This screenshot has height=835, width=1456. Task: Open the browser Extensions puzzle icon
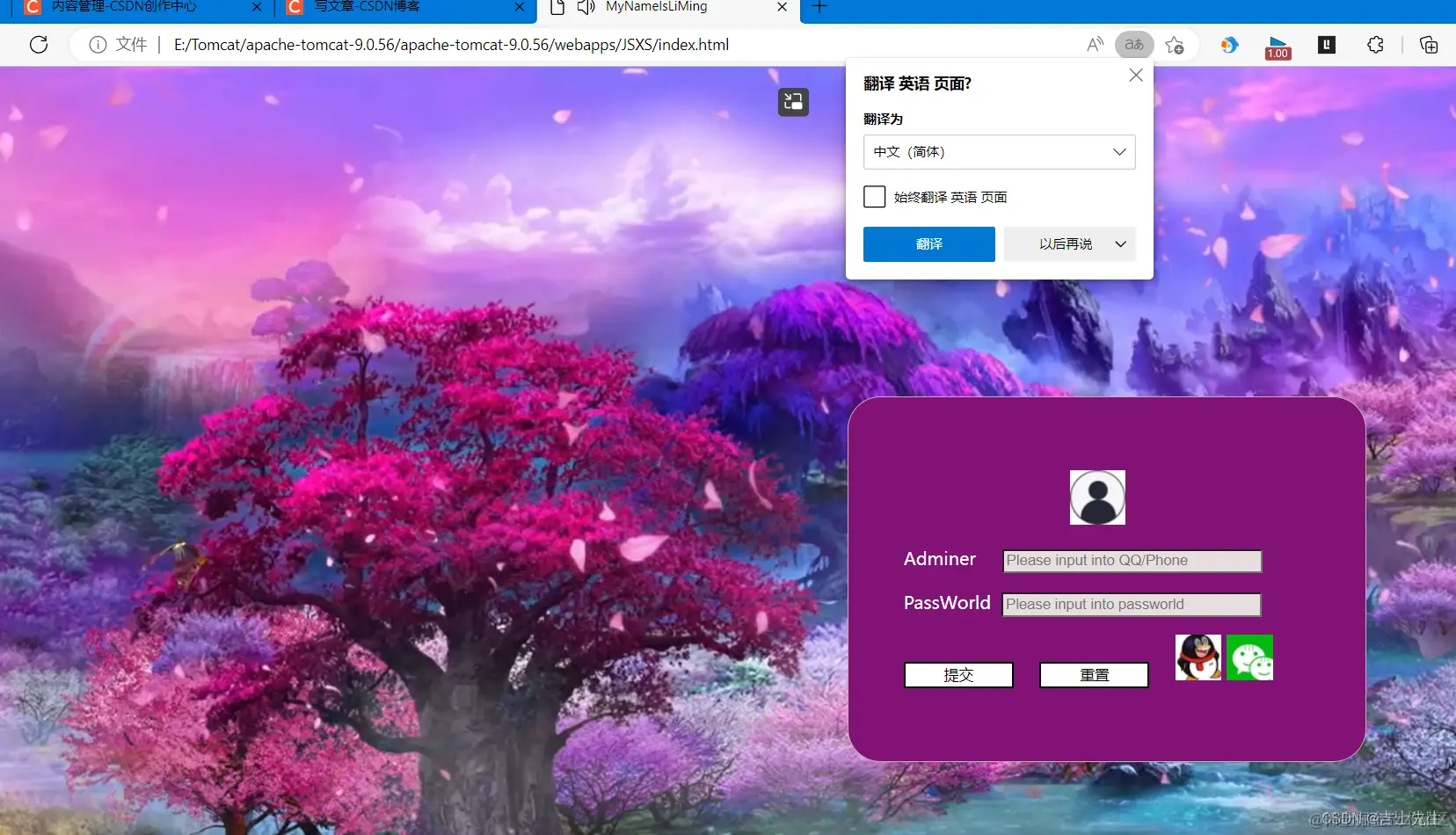1375,44
